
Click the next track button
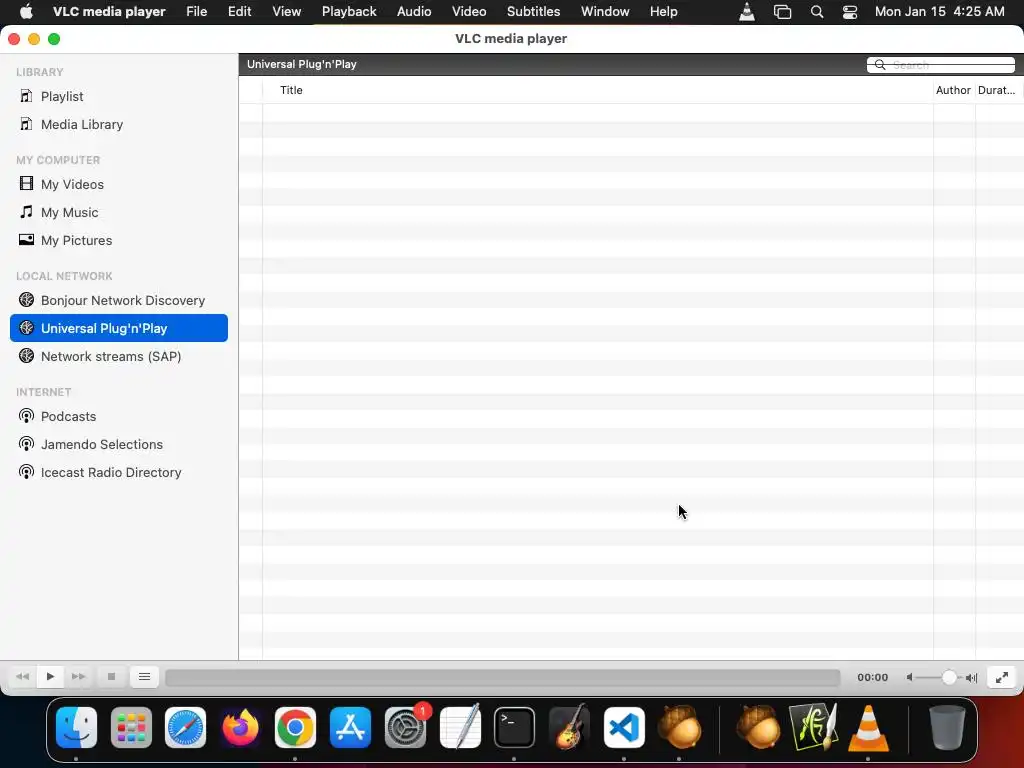click(78, 677)
